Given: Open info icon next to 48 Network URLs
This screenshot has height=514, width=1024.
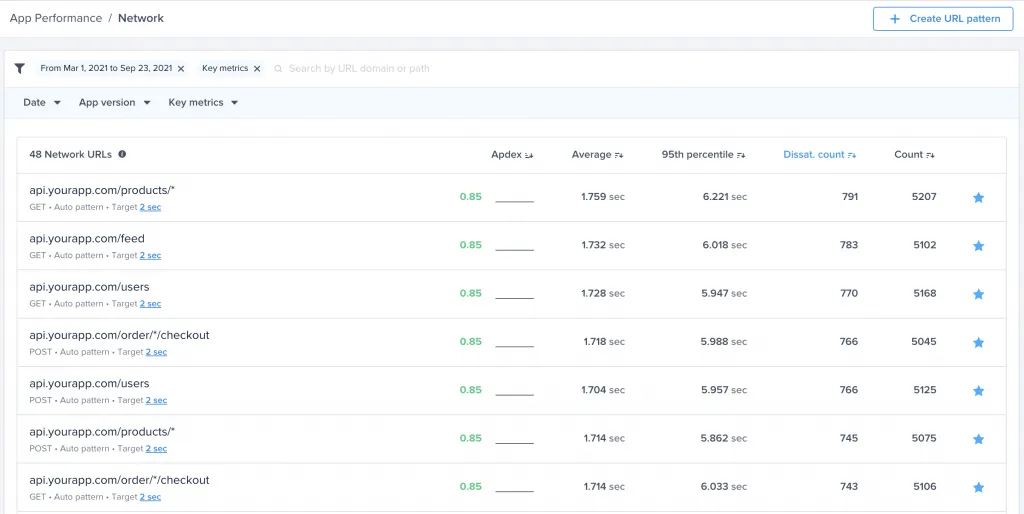Looking at the screenshot, I should (122, 155).
